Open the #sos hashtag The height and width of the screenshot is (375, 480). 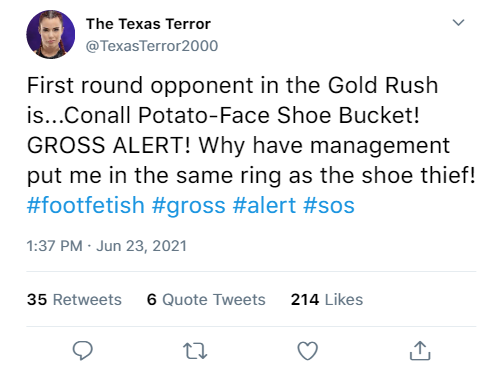(329, 206)
